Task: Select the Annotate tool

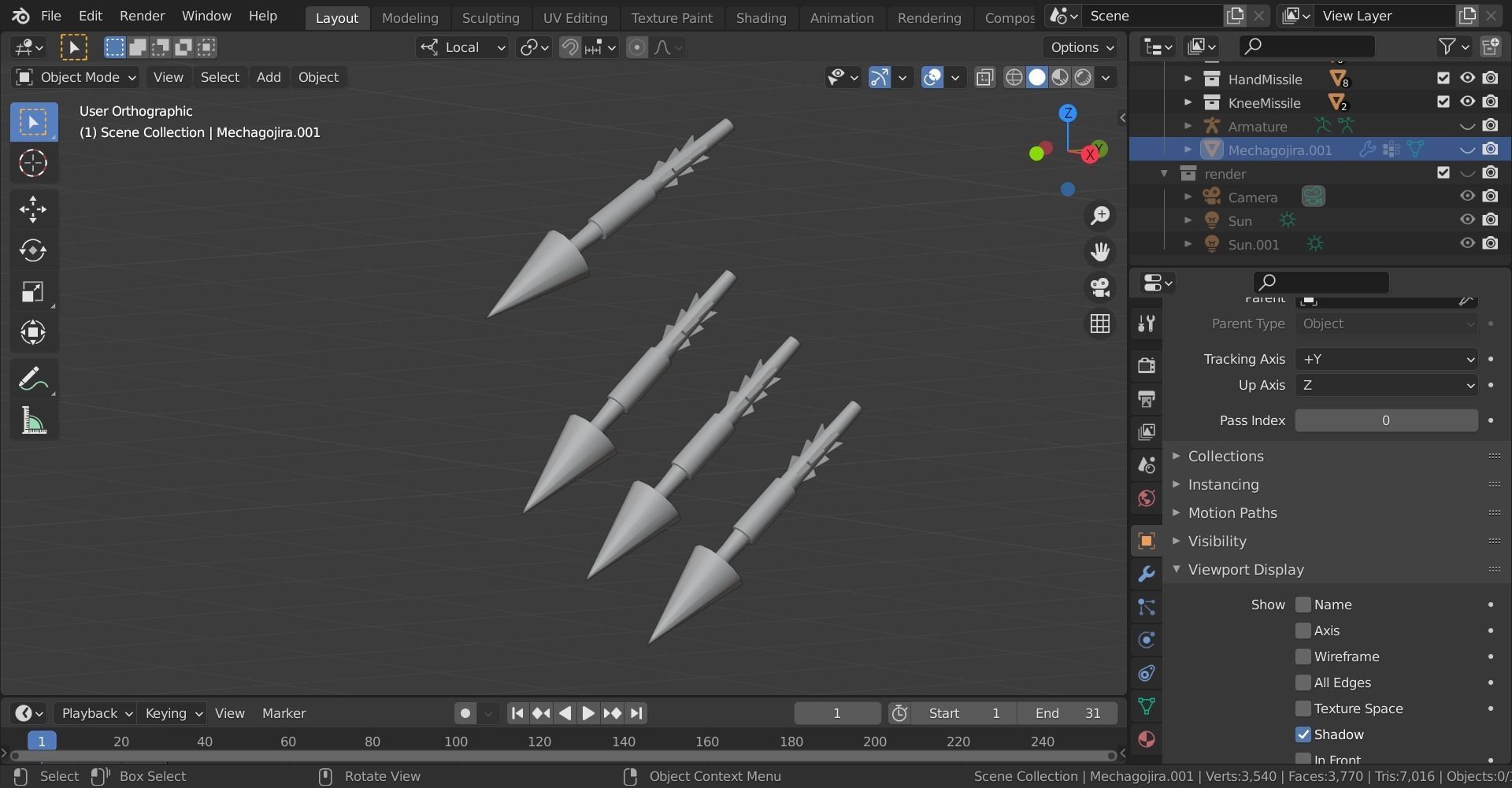Action: pyautogui.click(x=33, y=379)
